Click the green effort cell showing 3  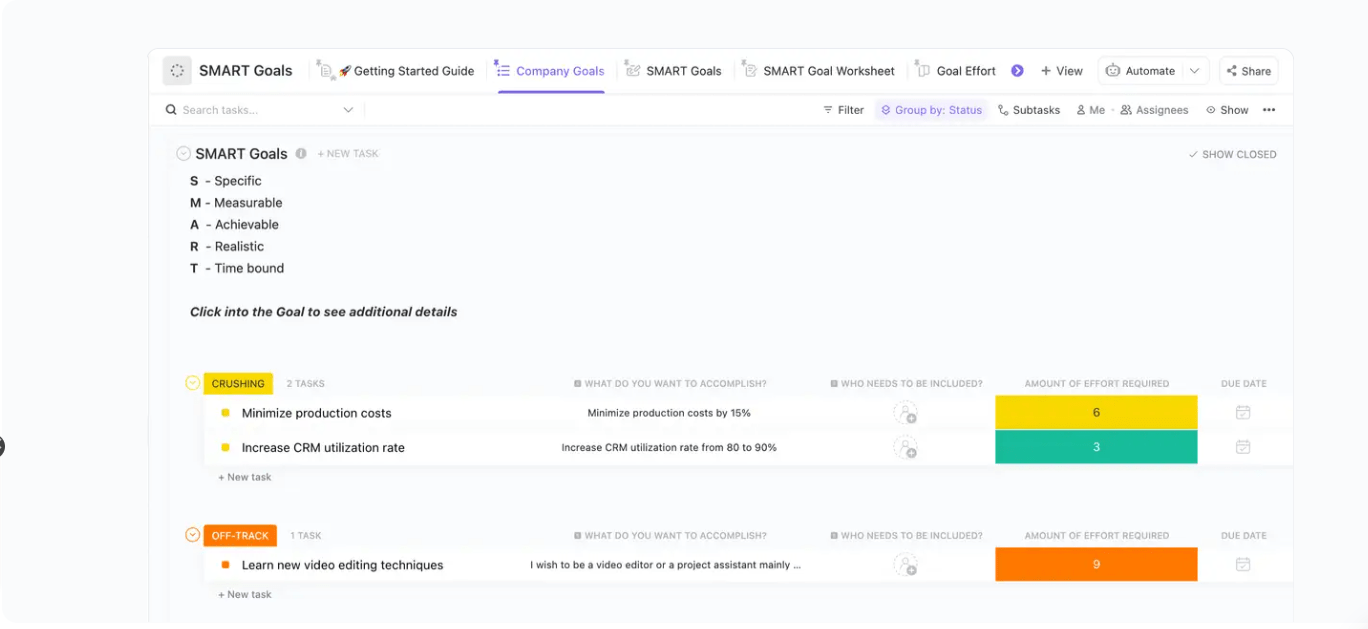click(1096, 447)
